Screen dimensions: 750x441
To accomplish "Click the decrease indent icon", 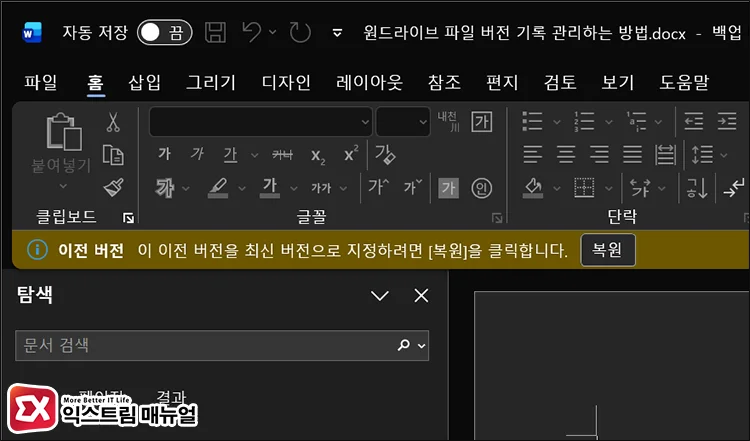I will click(x=693, y=121).
